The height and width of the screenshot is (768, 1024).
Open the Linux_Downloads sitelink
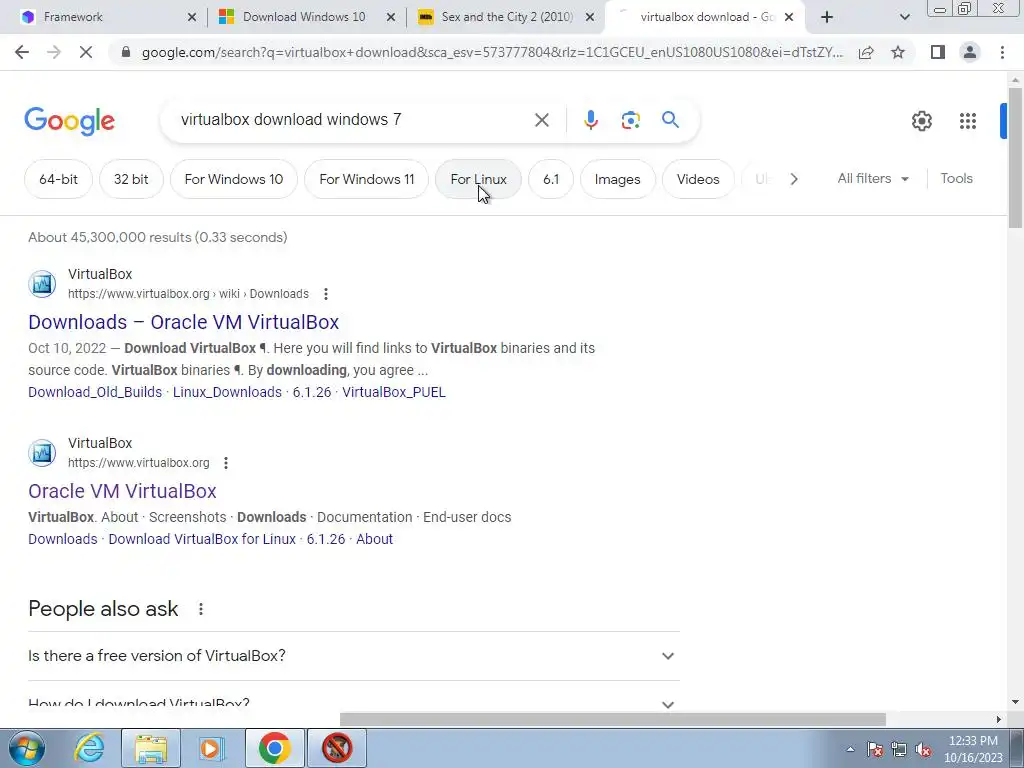[227, 392]
